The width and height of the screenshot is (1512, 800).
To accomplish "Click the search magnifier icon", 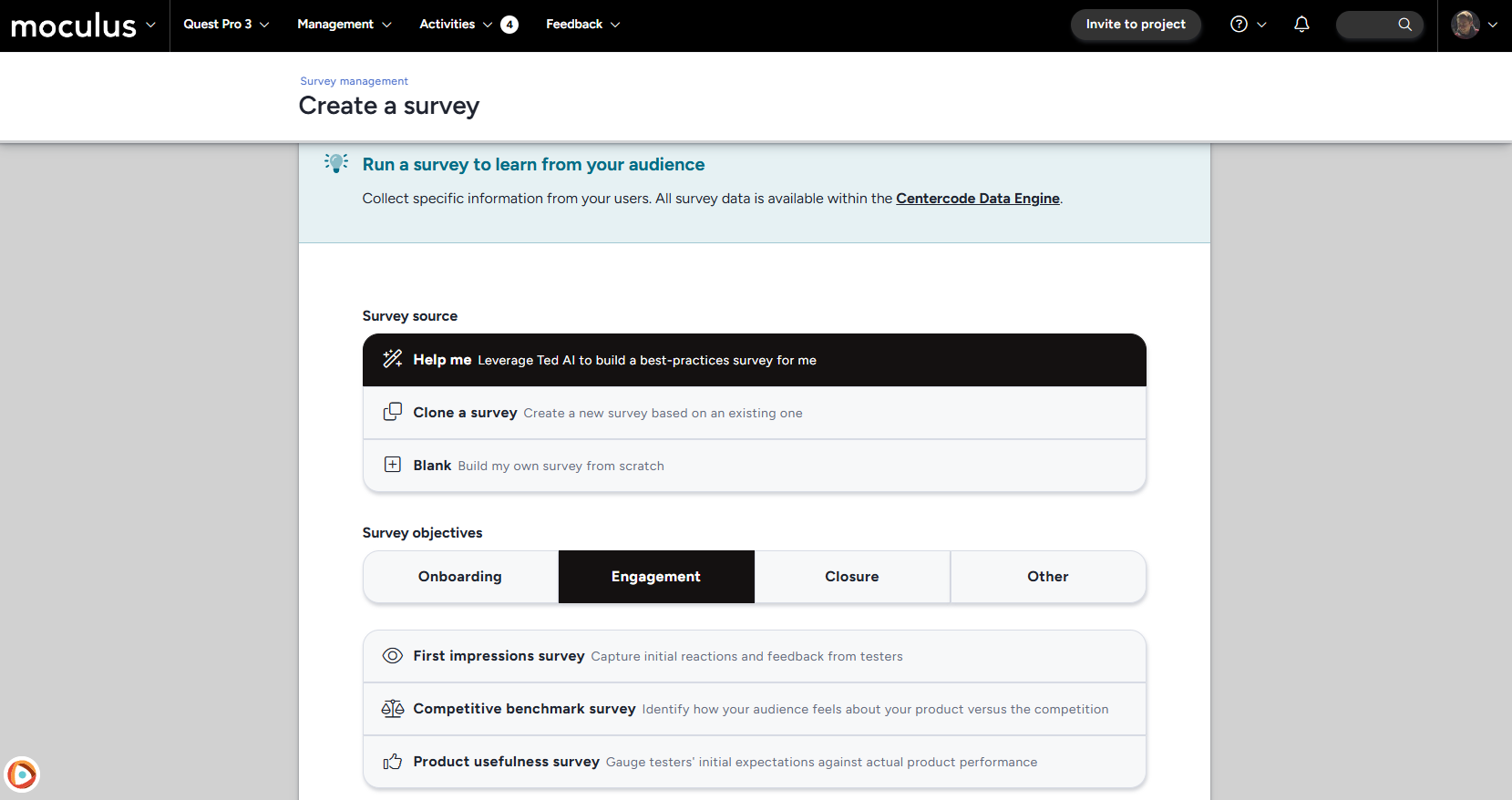I will [x=1404, y=25].
